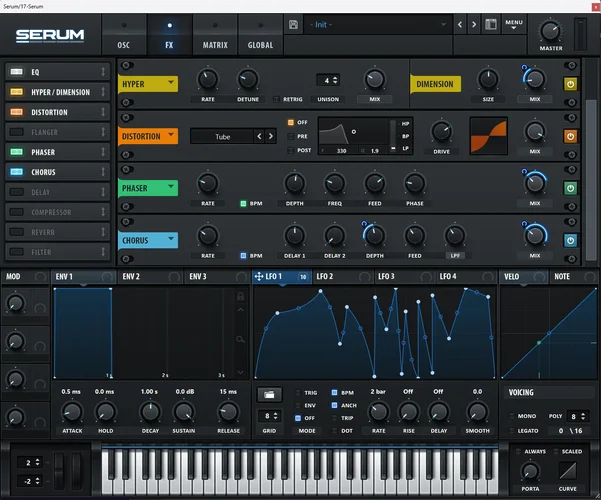Toggle the Phaser BPM sync checkbox
Screen dimensions: 601x500
243,204
